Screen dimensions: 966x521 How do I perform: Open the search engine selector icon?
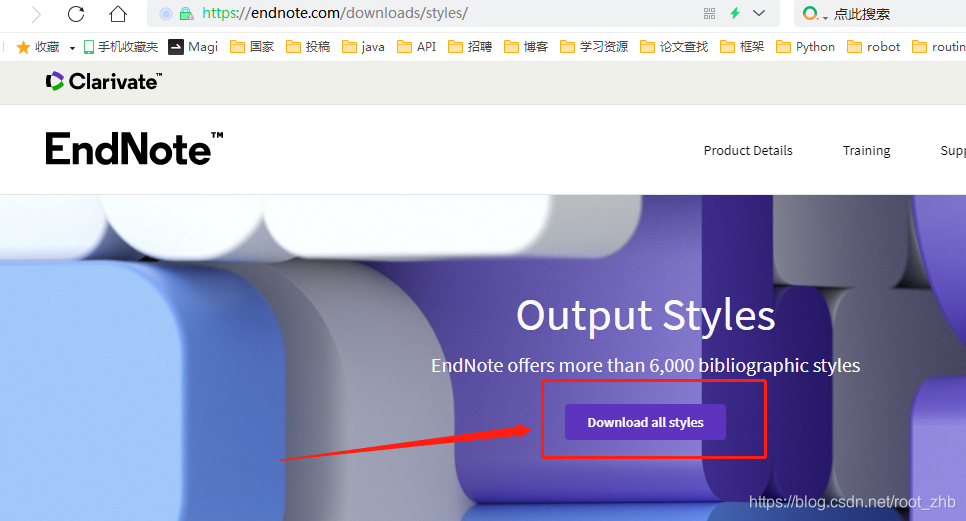tap(812, 14)
